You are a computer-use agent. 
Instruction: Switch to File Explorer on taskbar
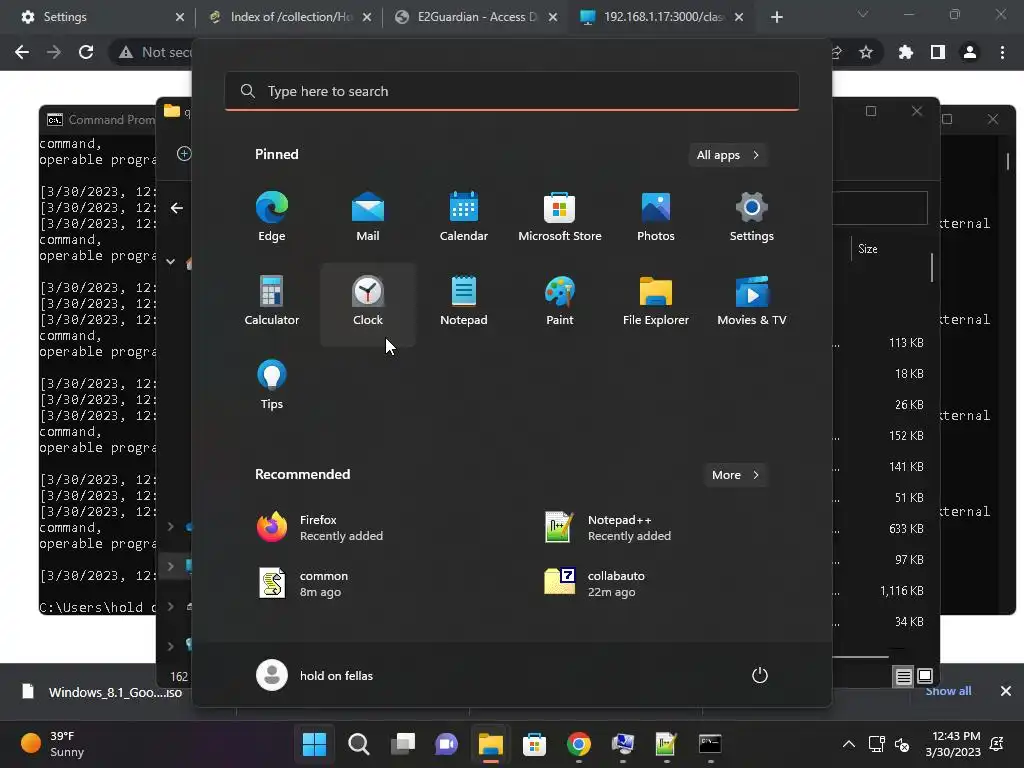pyautogui.click(x=490, y=744)
